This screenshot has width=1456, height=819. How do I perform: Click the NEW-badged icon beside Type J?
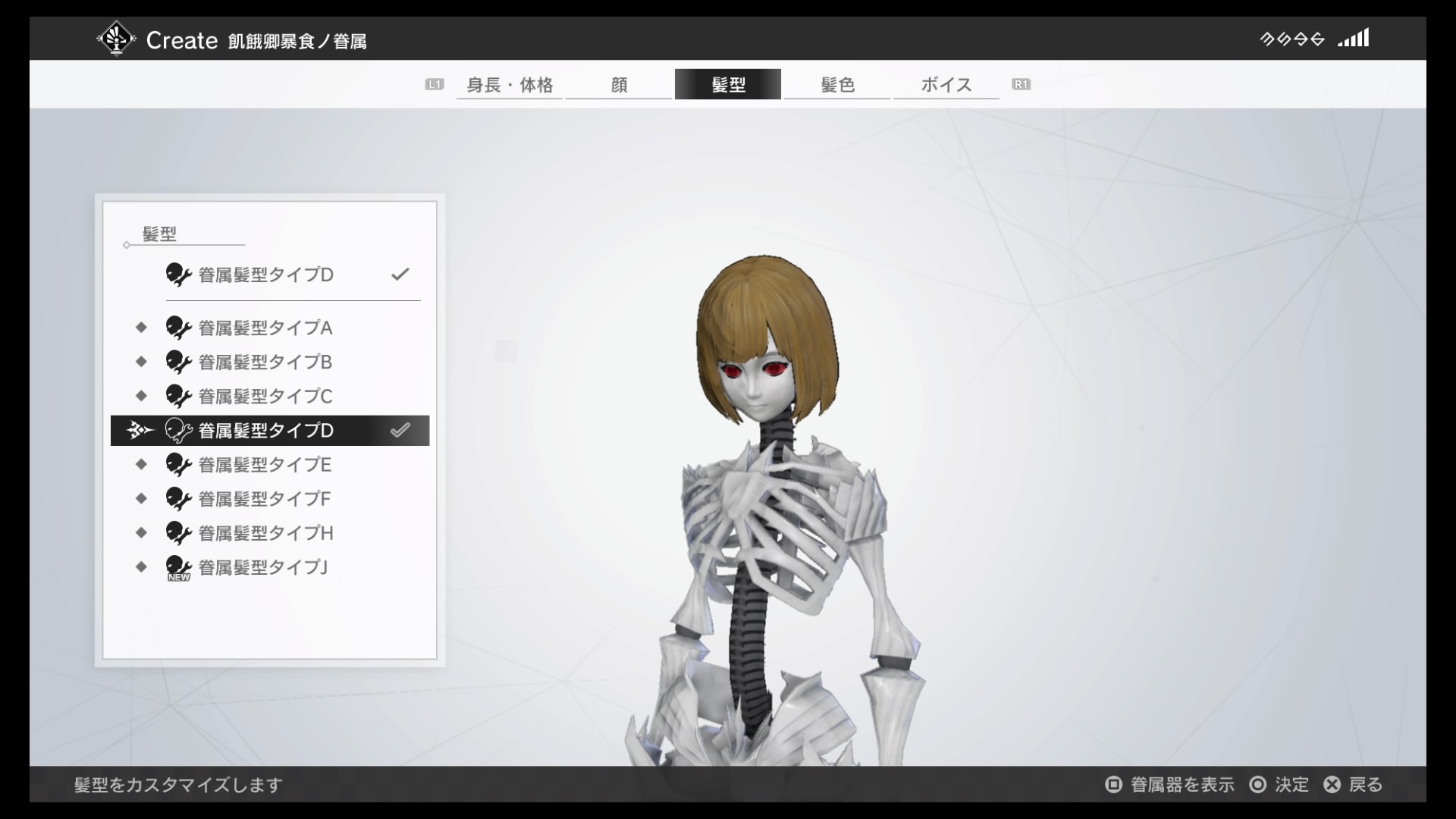click(177, 567)
